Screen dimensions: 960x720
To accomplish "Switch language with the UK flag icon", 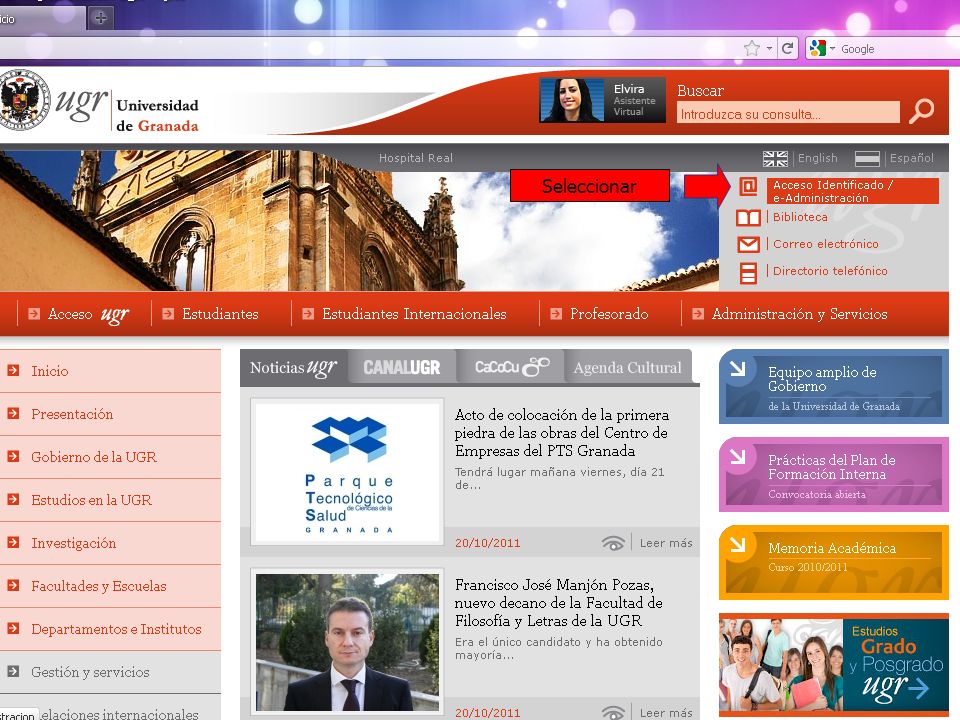I will 775,159.
